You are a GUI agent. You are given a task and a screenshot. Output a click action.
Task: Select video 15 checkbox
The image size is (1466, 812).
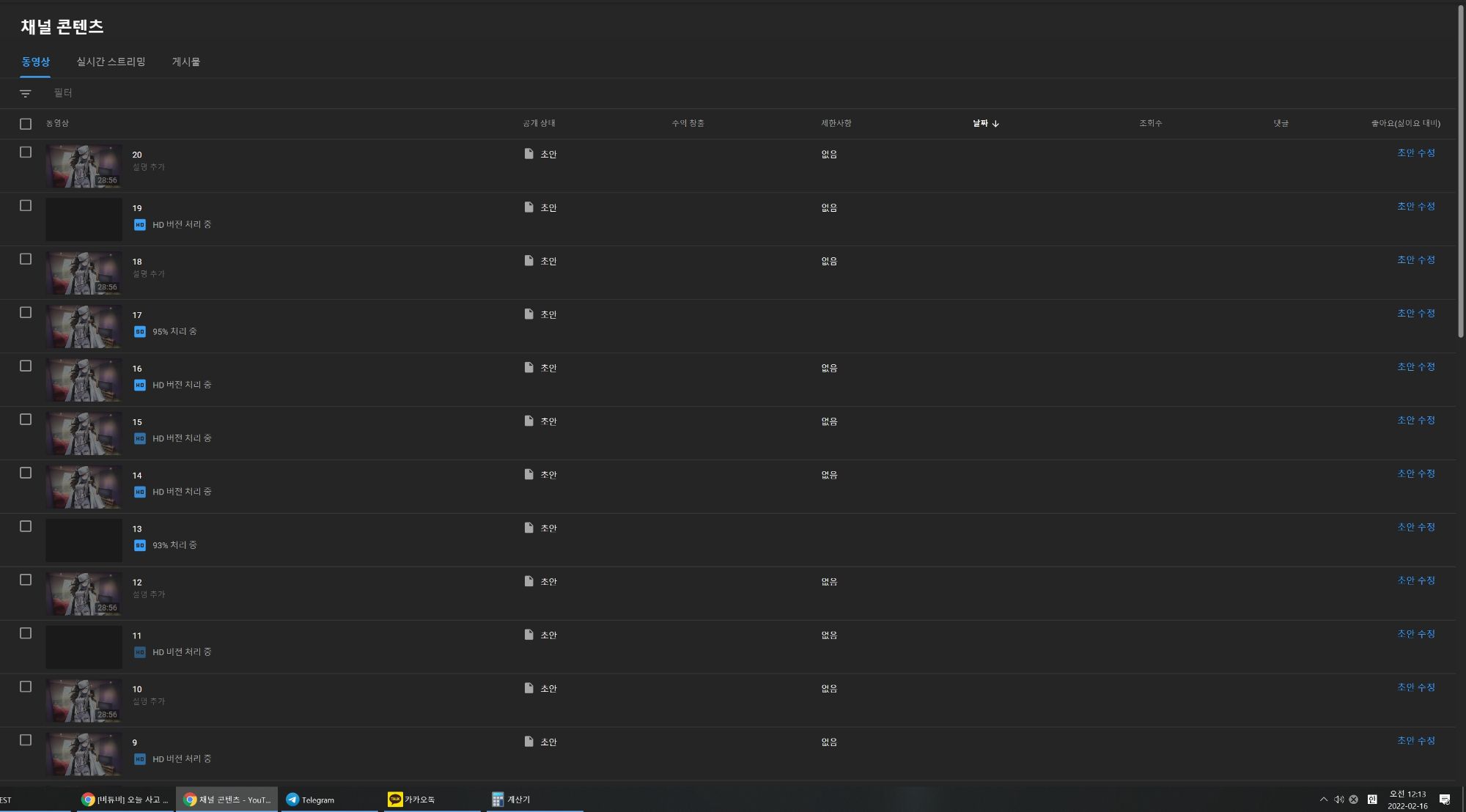tap(26, 419)
